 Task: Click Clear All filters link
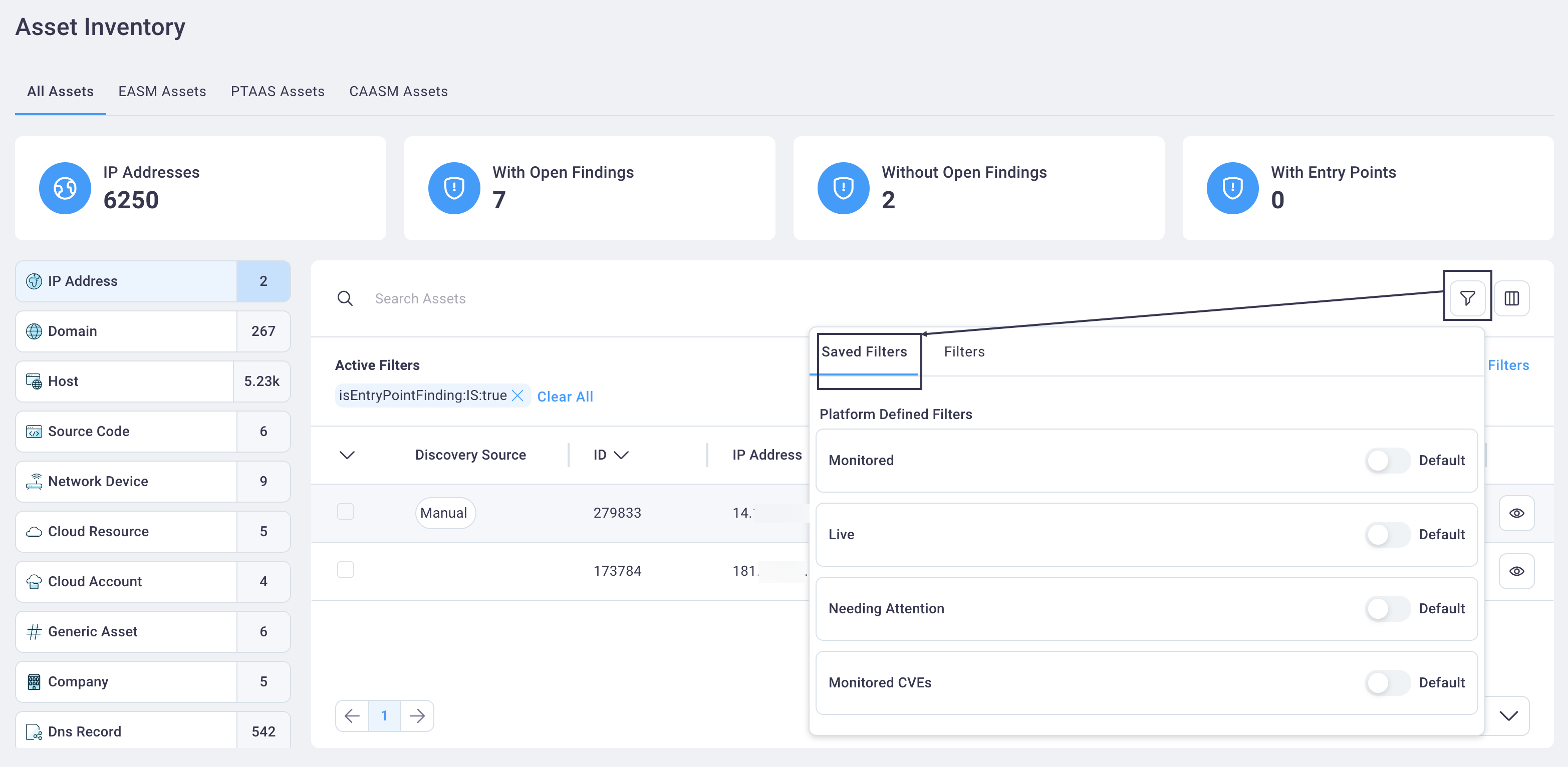565,397
